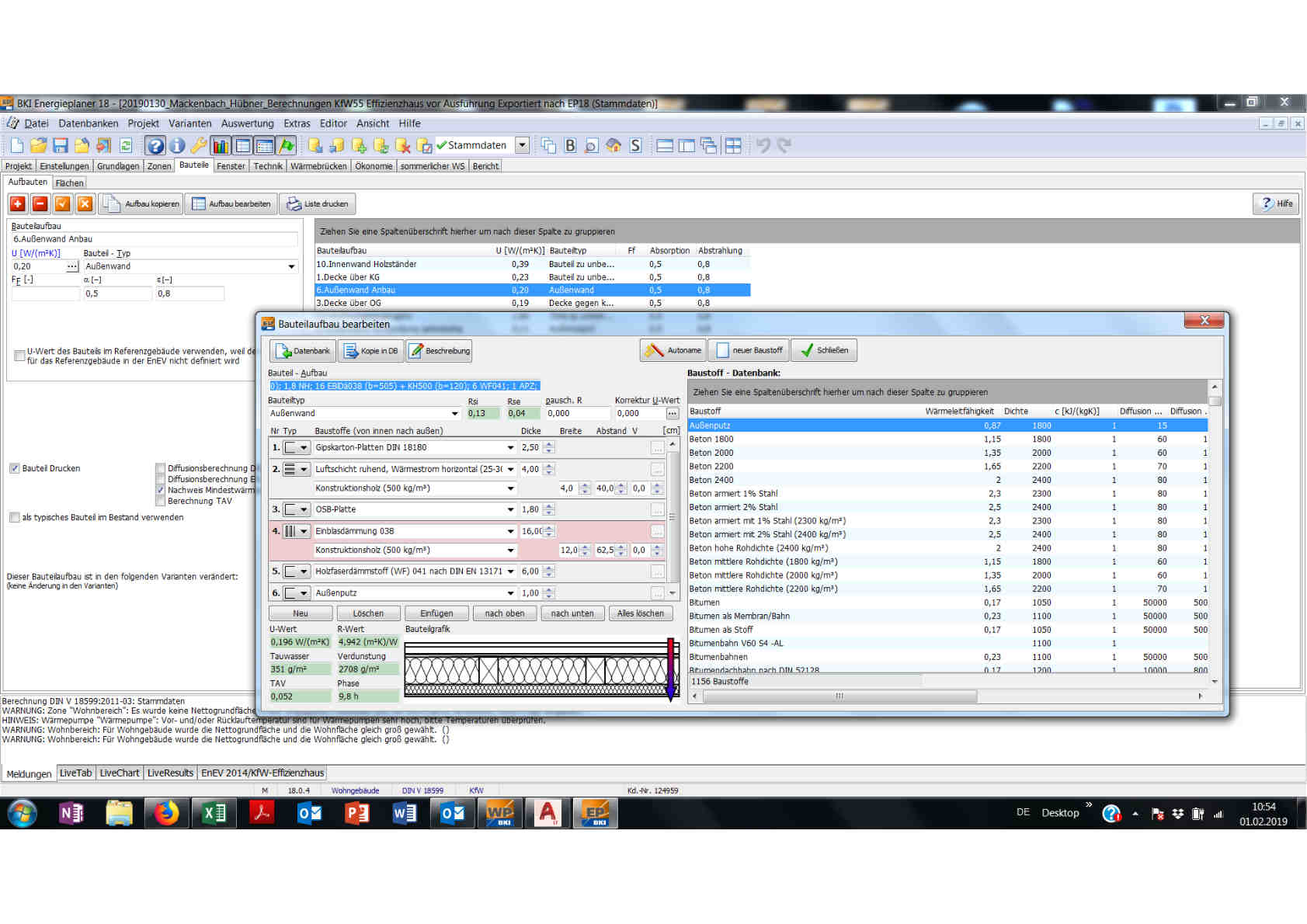Image resolution: width=1307 pixels, height=924 pixels.
Task: Select the 3.Decke über OG table row
Action: point(533,304)
